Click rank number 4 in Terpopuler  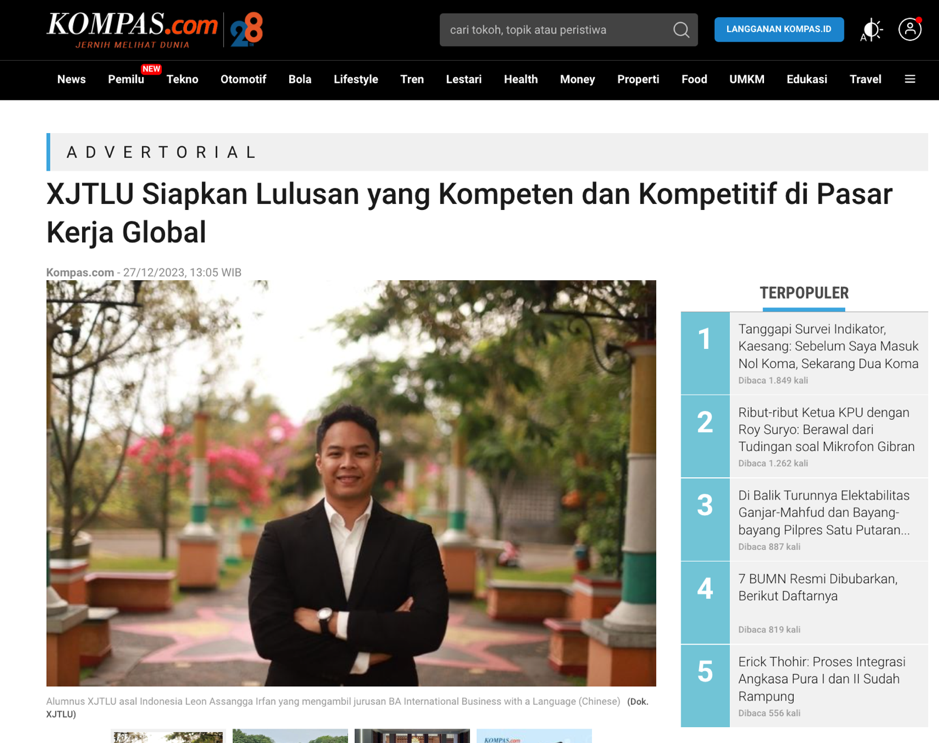click(705, 603)
